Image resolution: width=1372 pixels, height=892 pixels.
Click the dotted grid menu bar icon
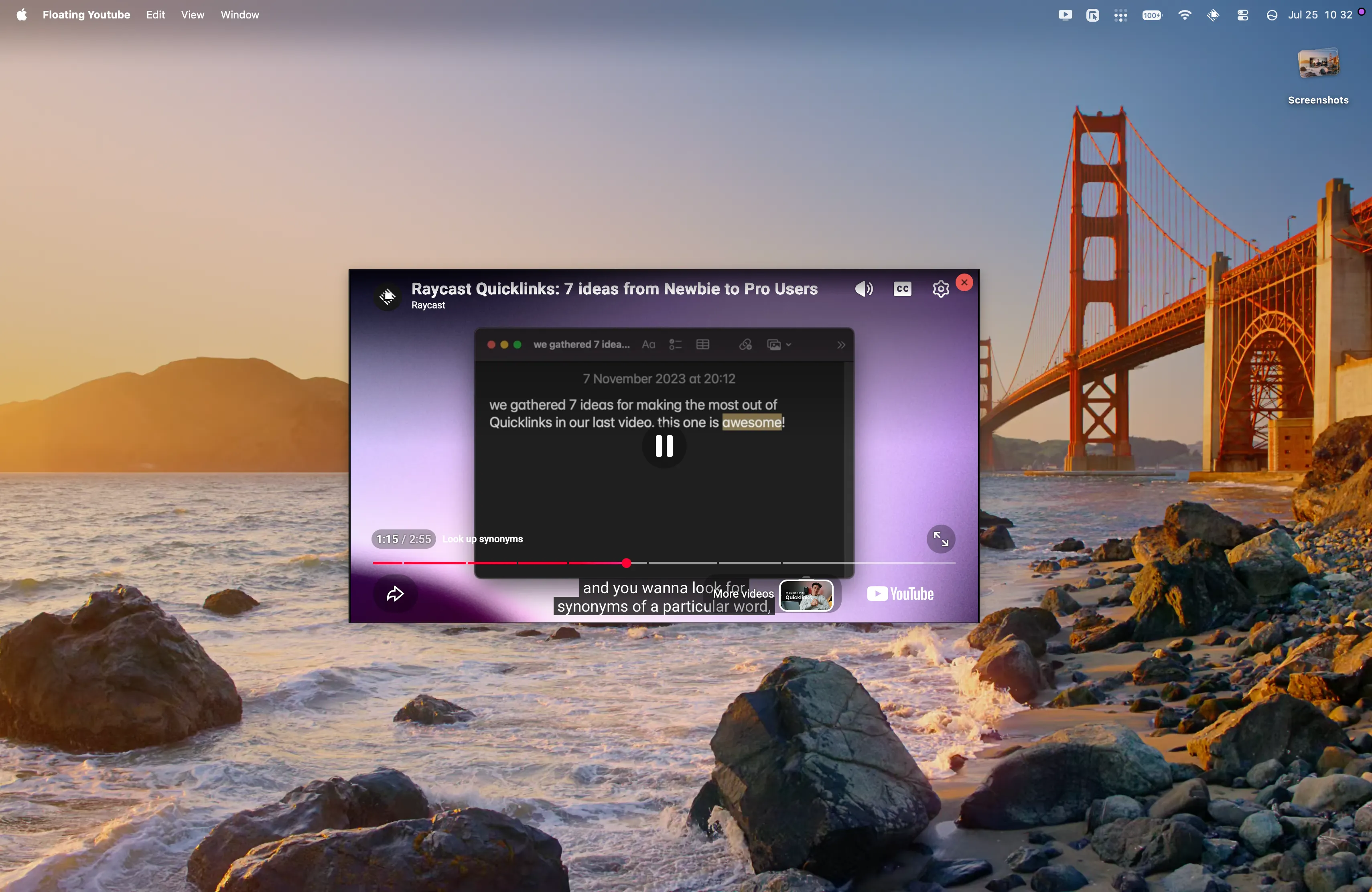(x=1120, y=15)
